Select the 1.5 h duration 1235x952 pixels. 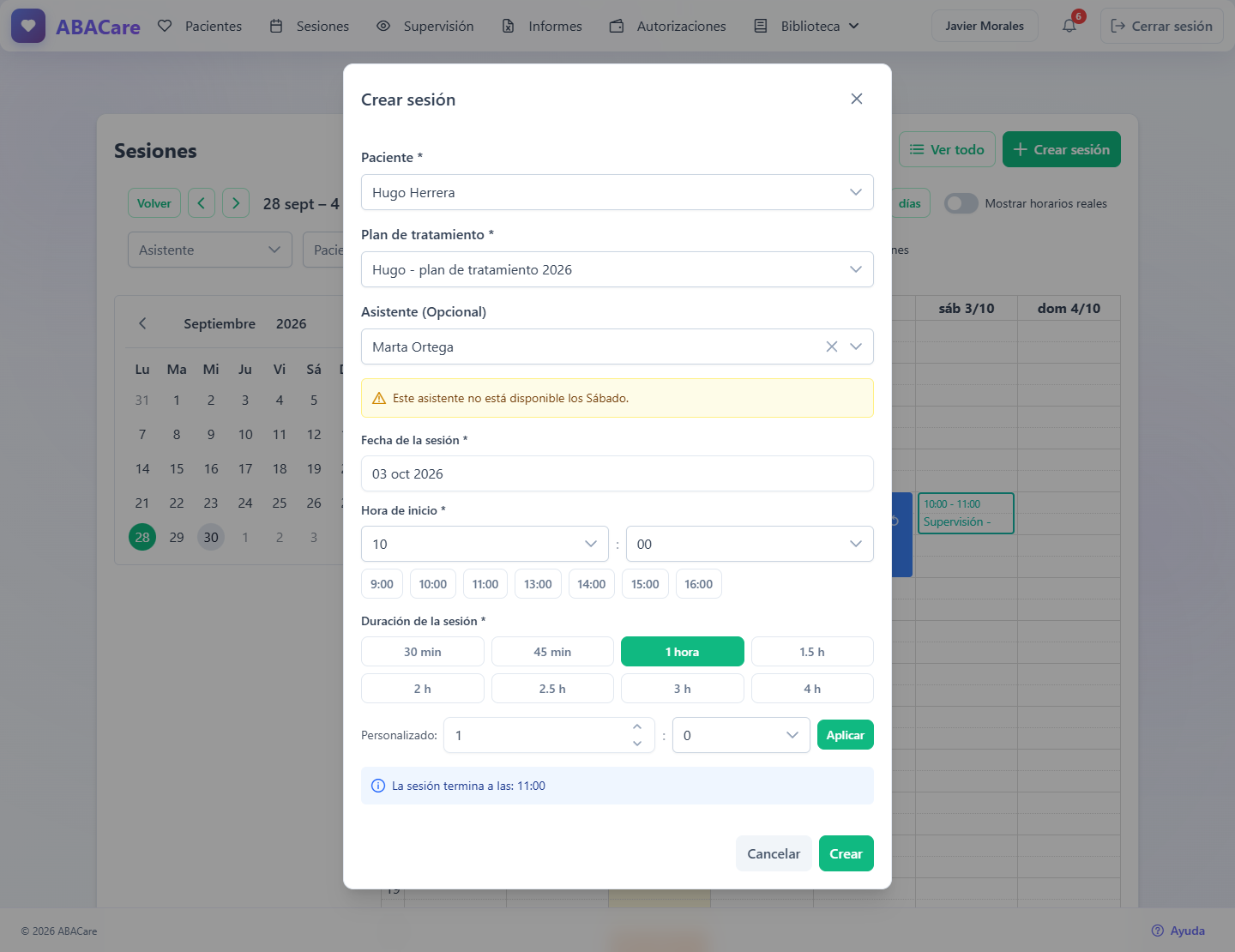click(x=812, y=652)
